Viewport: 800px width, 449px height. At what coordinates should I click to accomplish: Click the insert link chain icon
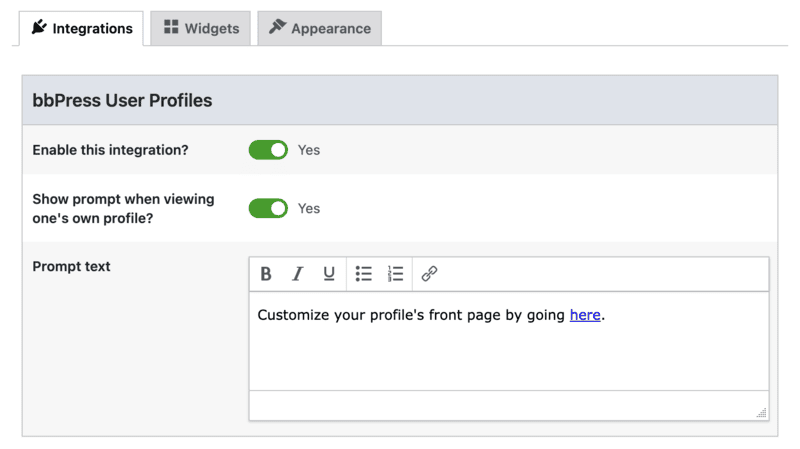pos(429,274)
